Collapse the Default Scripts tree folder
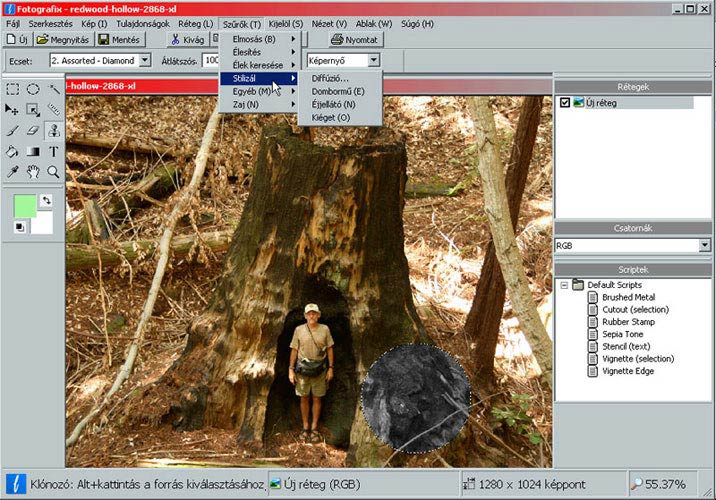 (x=564, y=285)
